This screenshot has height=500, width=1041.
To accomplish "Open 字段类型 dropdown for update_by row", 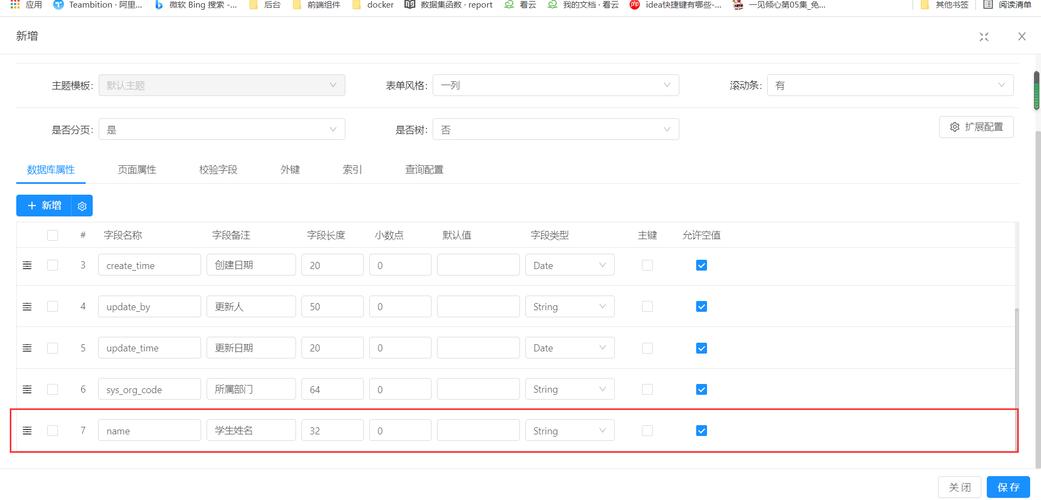I will (x=570, y=307).
